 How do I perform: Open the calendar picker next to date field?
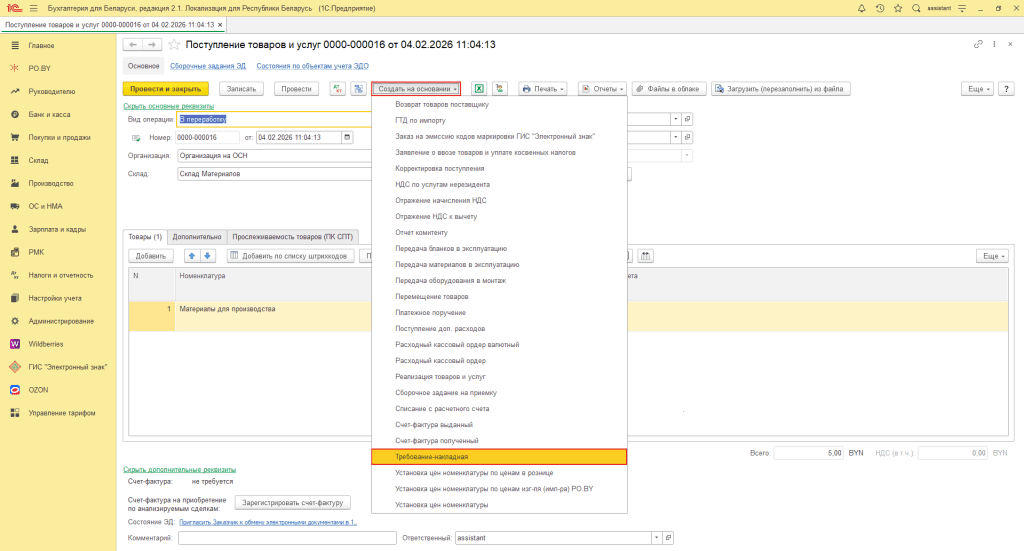pos(347,137)
